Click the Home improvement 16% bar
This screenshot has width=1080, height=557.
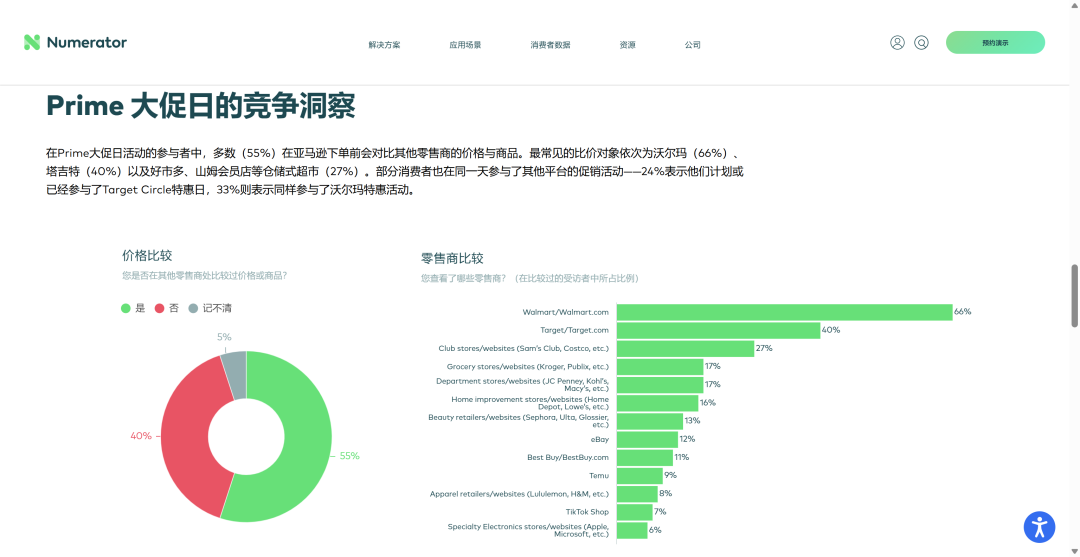click(x=658, y=403)
